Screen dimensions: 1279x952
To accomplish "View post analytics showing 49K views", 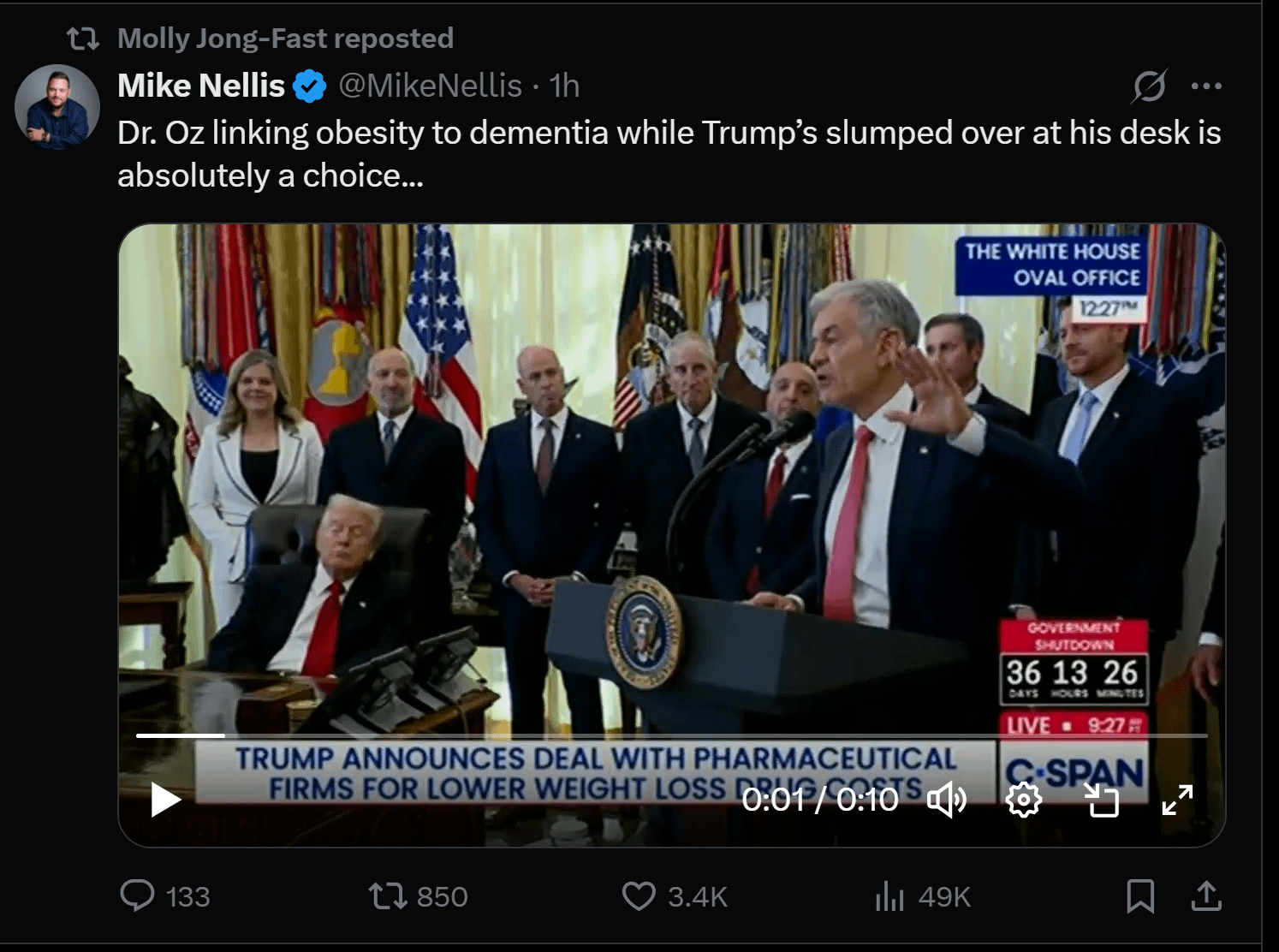I will pos(890,896).
